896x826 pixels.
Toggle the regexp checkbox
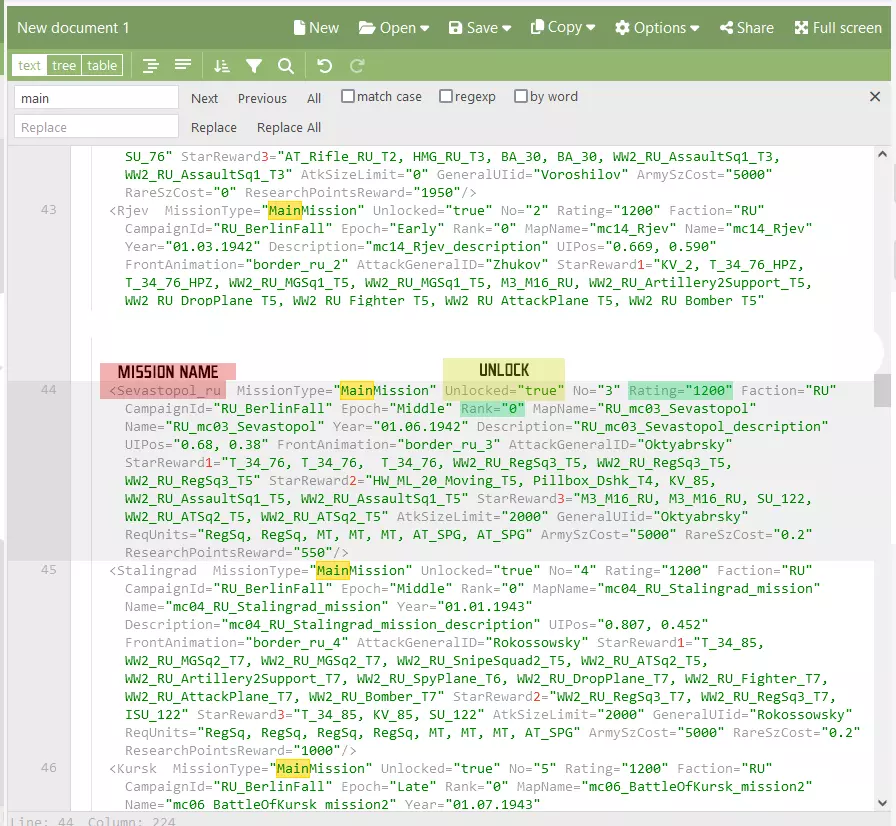point(446,97)
